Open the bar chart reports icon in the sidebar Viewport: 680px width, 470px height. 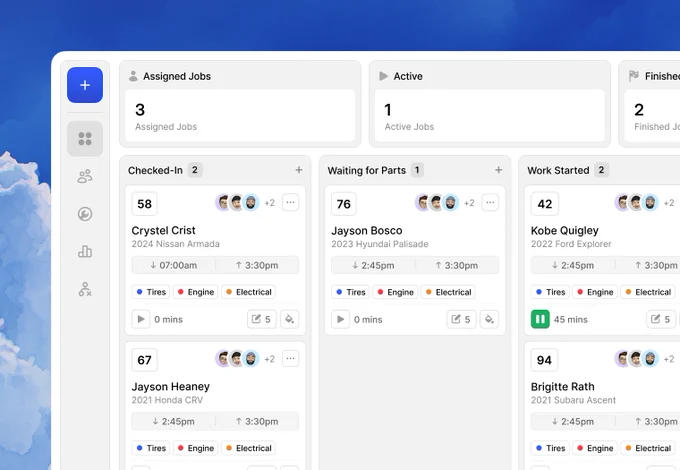click(x=85, y=251)
